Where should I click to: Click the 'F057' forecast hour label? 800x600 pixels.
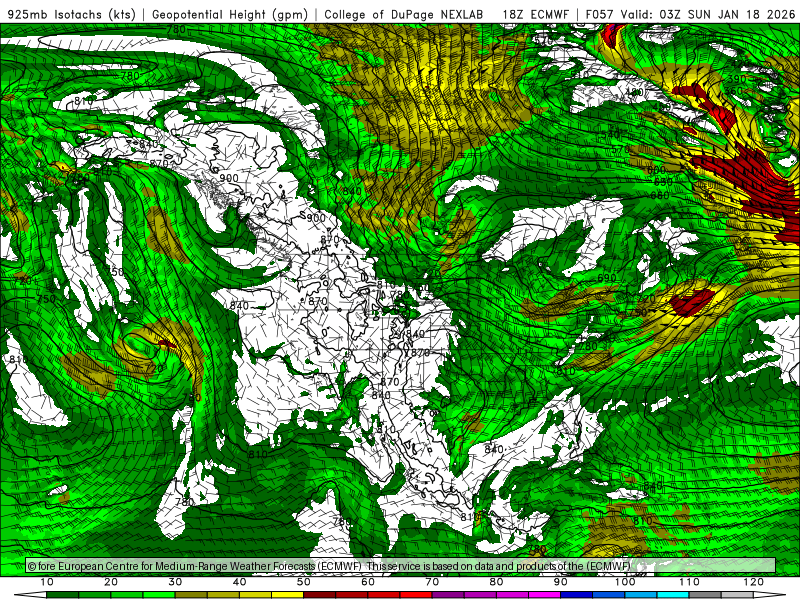[x=599, y=14]
